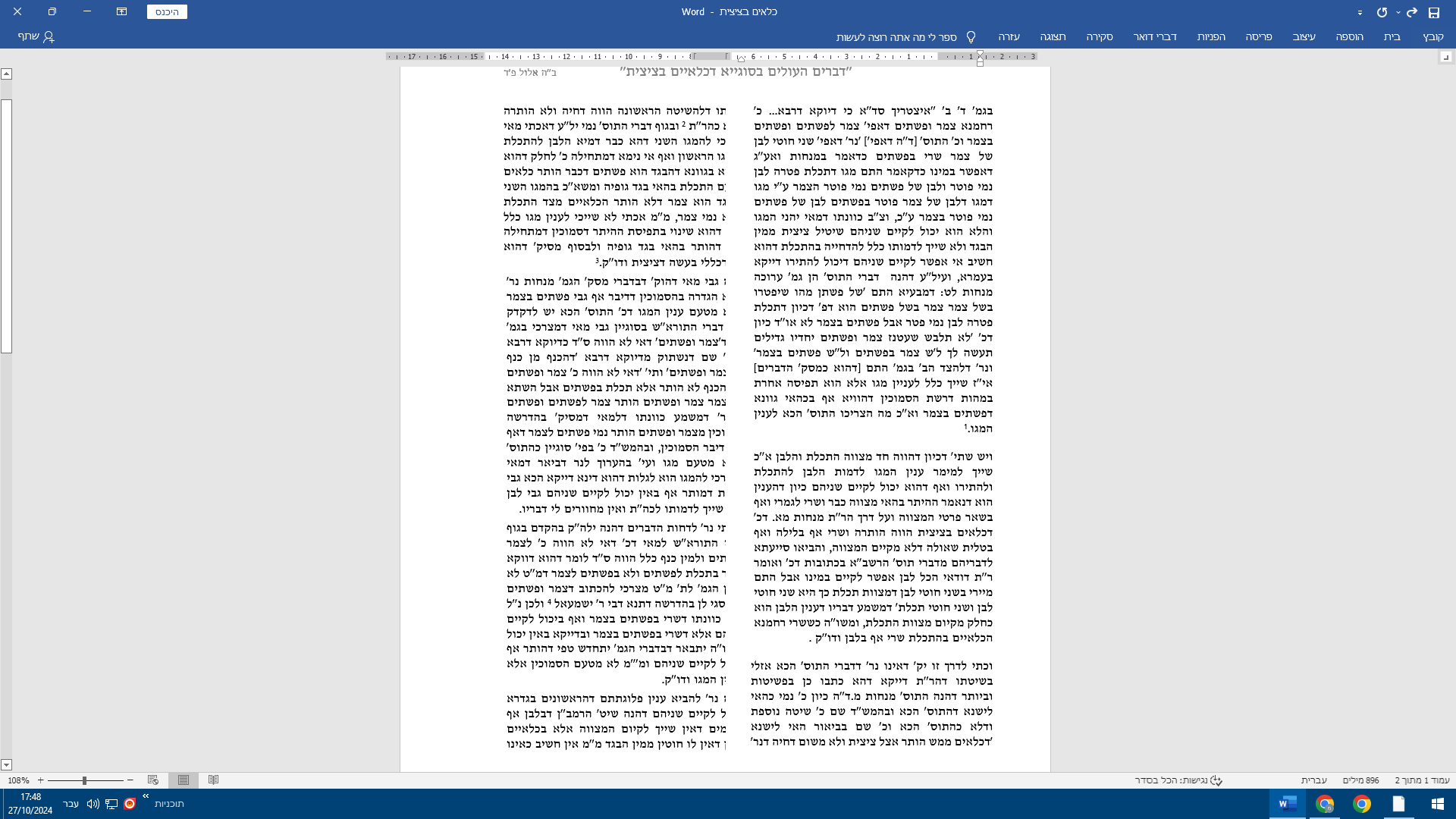Click the היכנס (Sign in) button
Image resolution: width=1456 pixels, height=819 pixels.
(x=167, y=12)
